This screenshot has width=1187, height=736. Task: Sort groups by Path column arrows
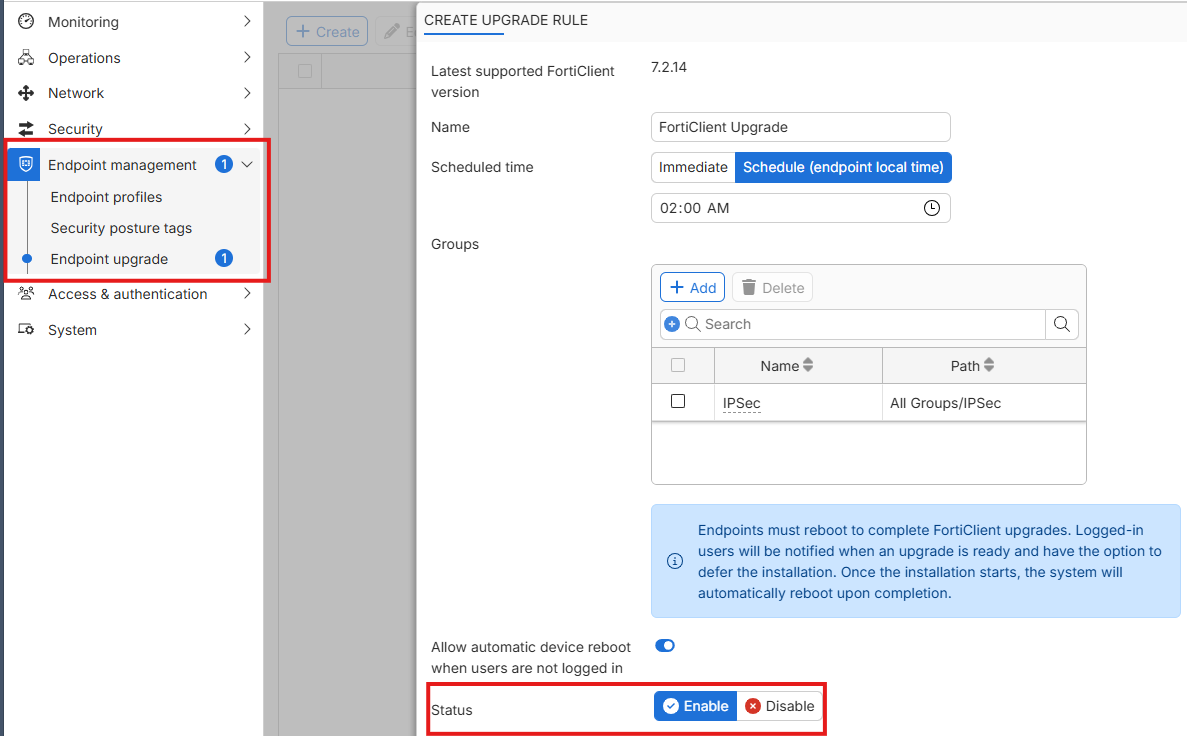tap(989, 365)
